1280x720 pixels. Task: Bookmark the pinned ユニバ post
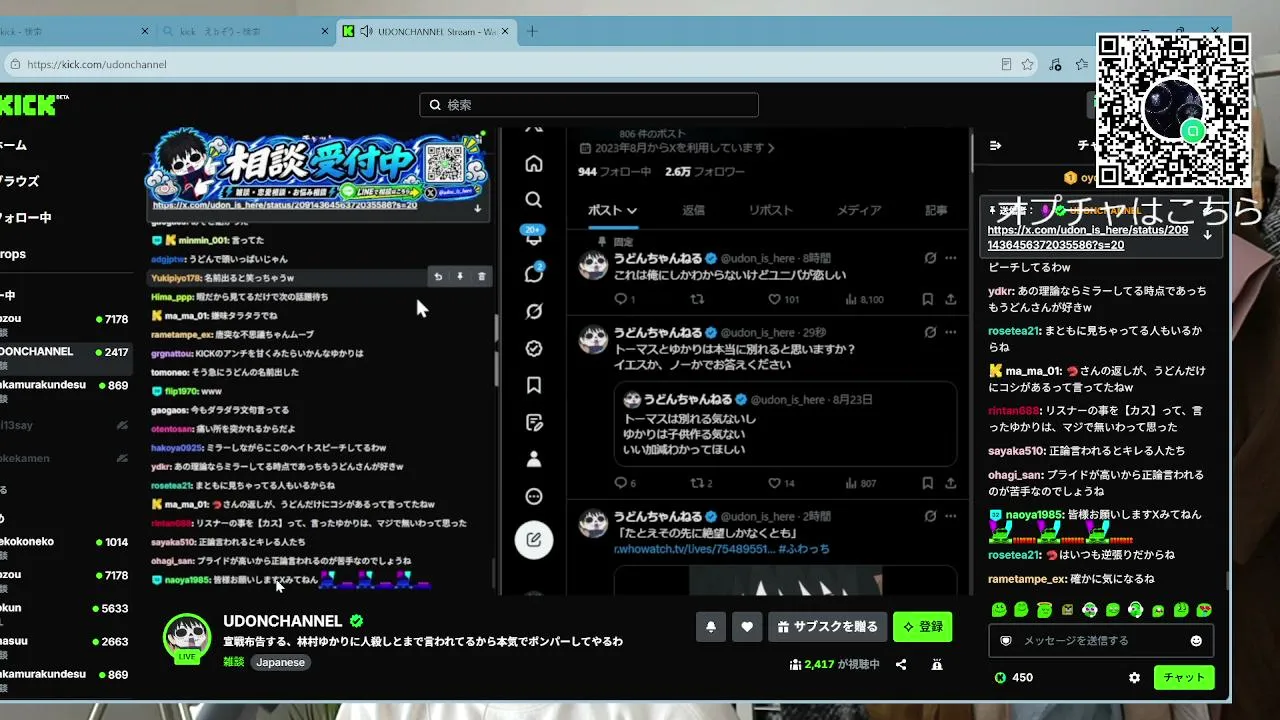(927, 299)
